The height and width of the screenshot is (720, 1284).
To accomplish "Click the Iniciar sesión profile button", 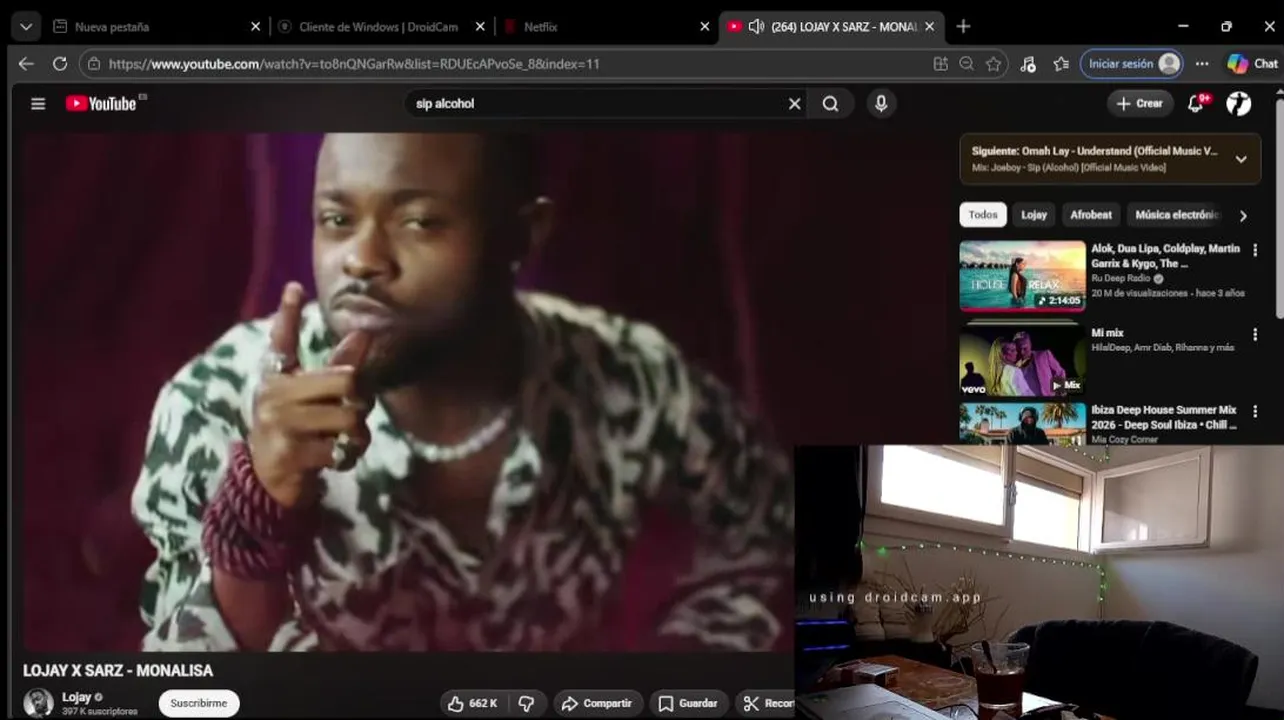I will pyautogui.click(x=1132, y=64).
